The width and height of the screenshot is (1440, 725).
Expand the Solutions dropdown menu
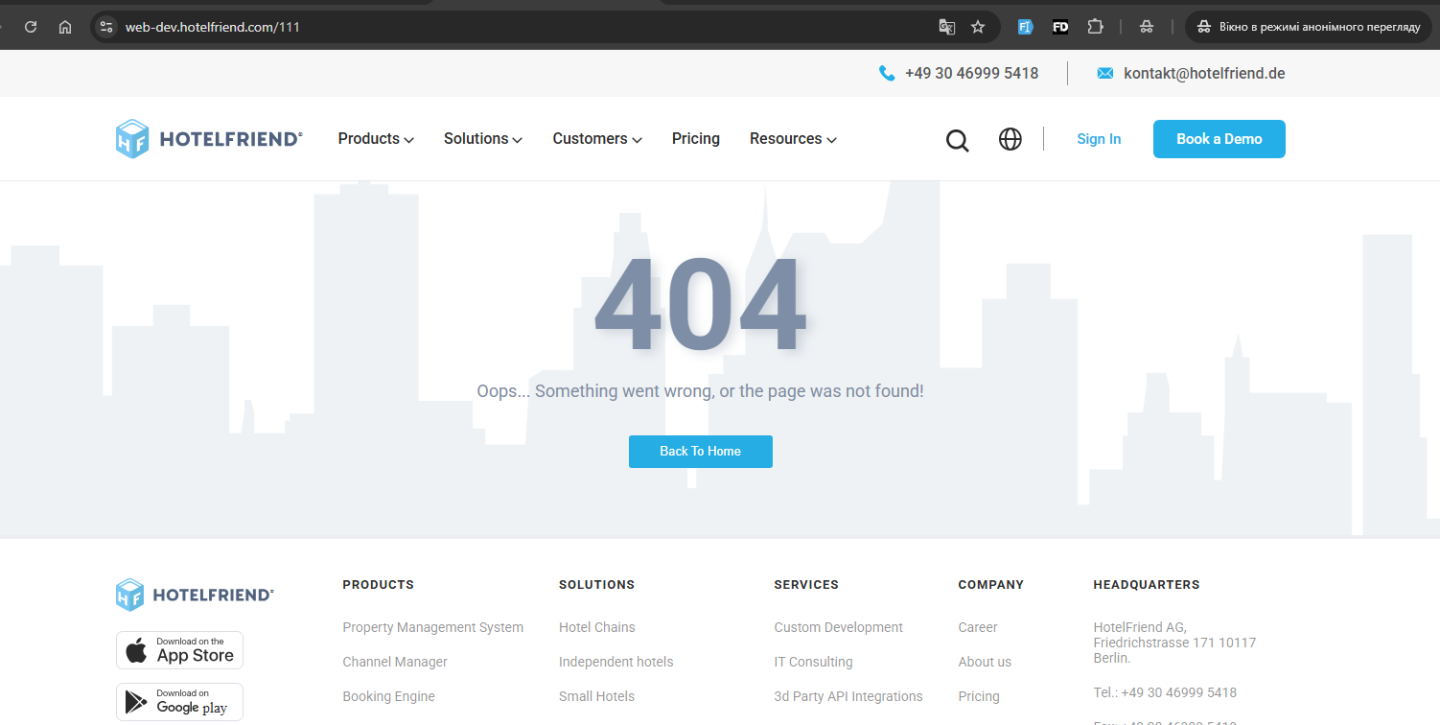(483, 139)
